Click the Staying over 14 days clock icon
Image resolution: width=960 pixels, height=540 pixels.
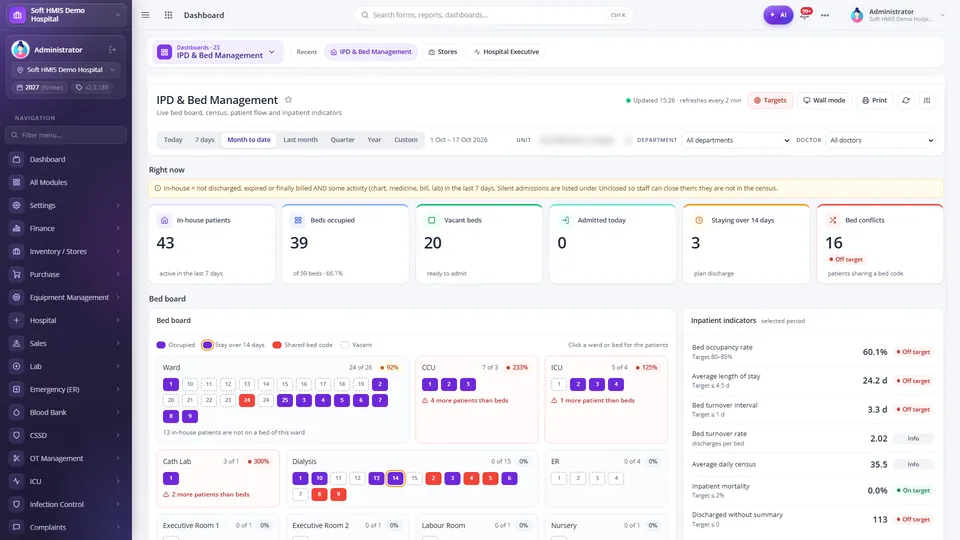tap(699, 220)
